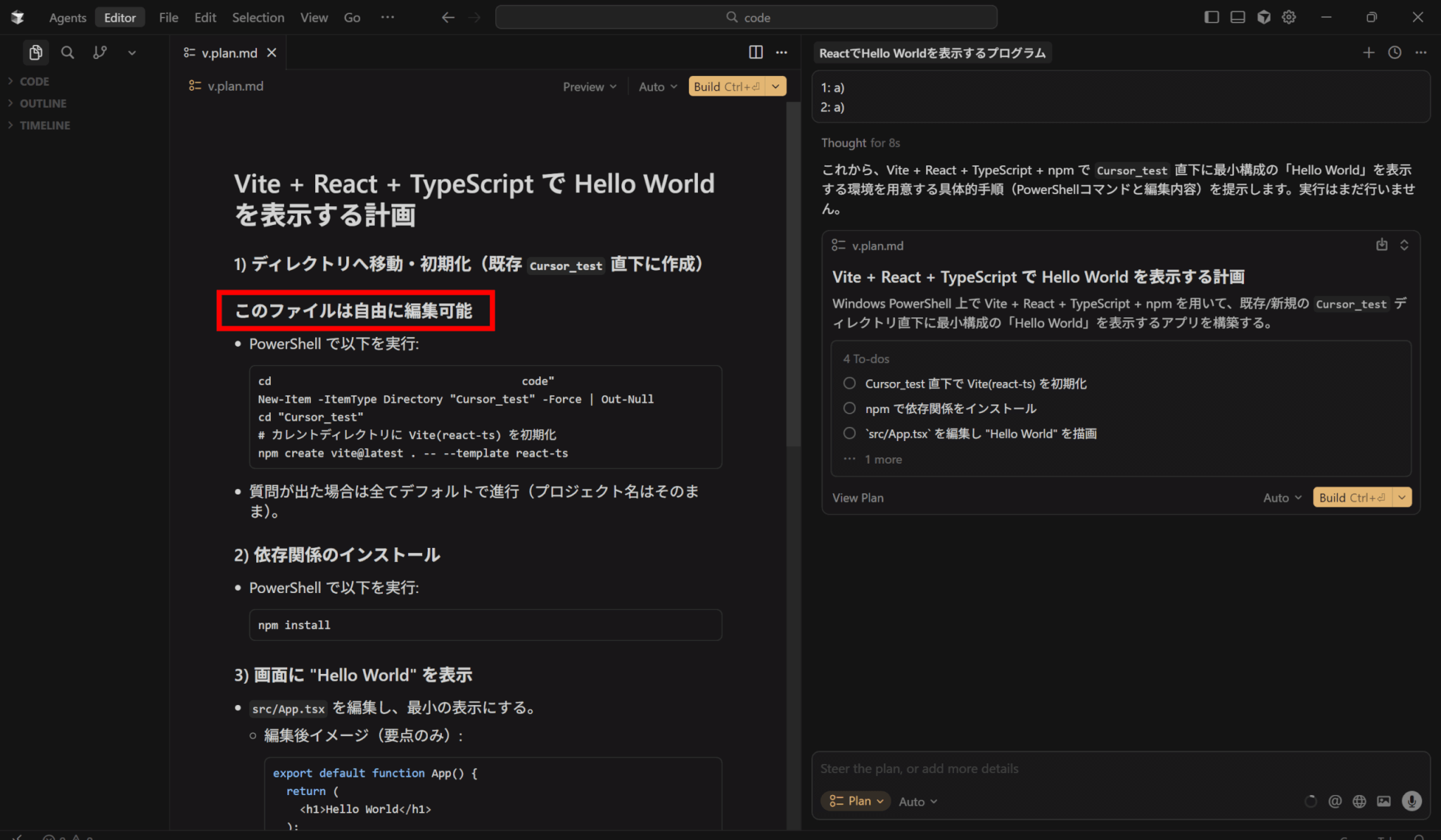This screenshot has width=1441, height=840.
Task: Open settings gear in title bar
Action: click(1288, 17)
